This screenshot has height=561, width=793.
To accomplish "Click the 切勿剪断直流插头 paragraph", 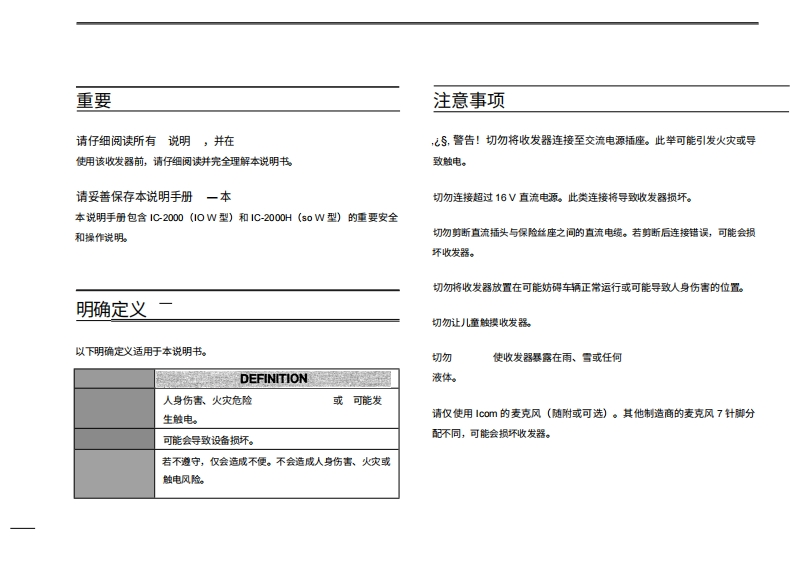I will (x=593, y=242).
